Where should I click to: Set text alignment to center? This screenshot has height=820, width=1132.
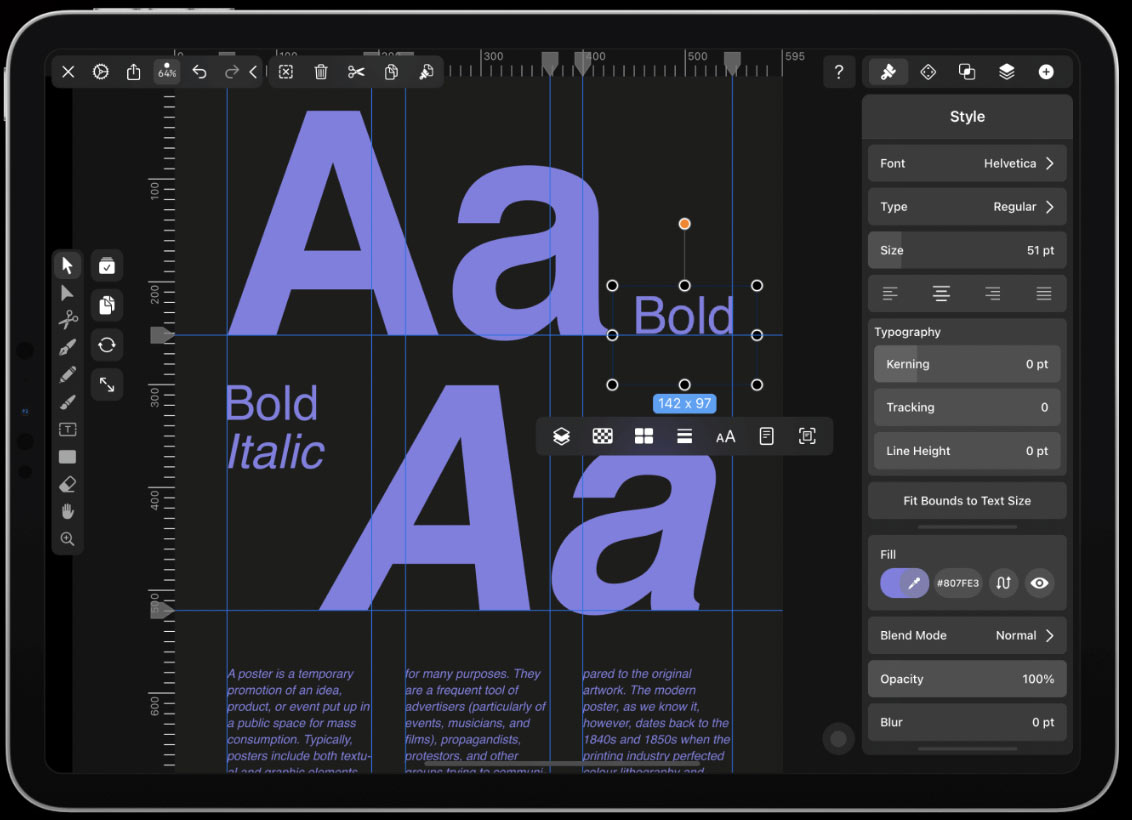941,294
